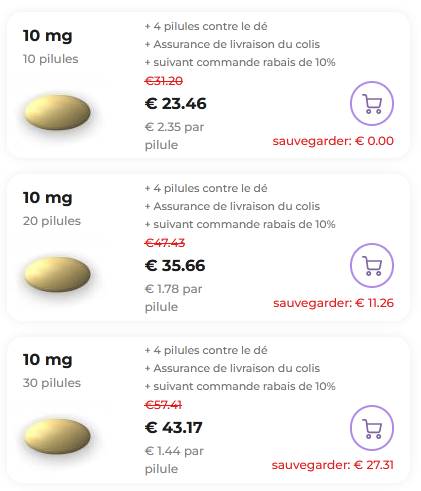Click the '20 pilules' quantity label
This screenshot has height=491, width=421.
click(x=52, y=221)
